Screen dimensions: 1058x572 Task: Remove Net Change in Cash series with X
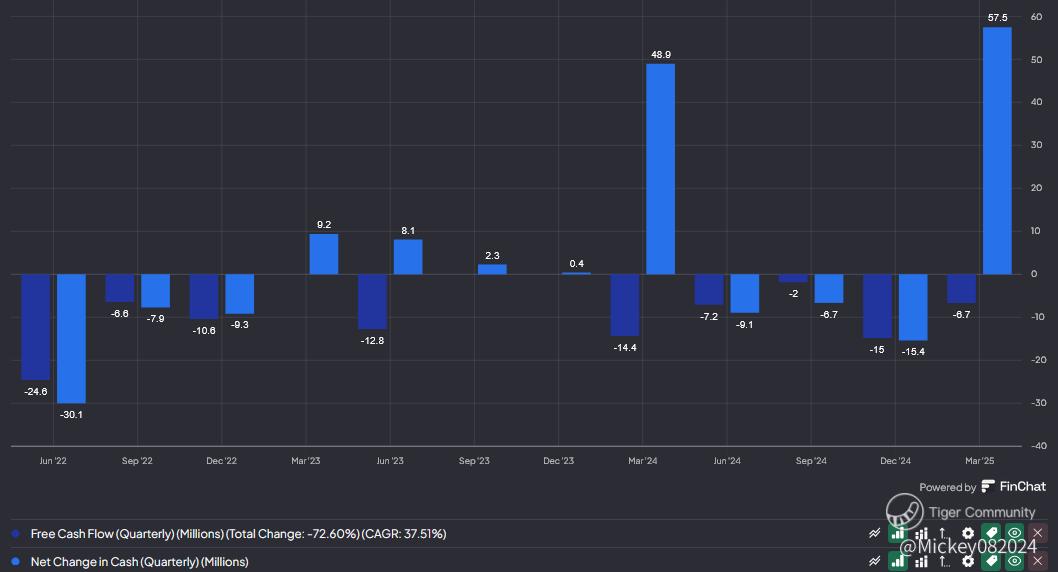point(1038,561)
